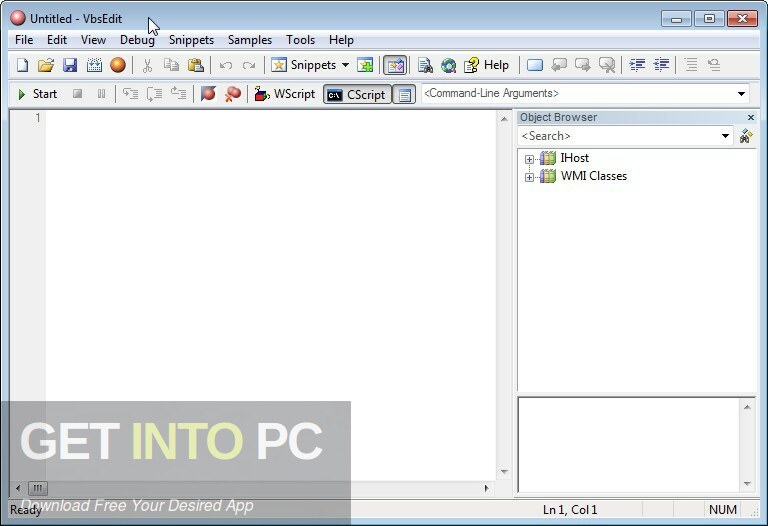Uncomment the selected lines icon
The height and width of the screenshot is (526, 768).
[714, 65]
